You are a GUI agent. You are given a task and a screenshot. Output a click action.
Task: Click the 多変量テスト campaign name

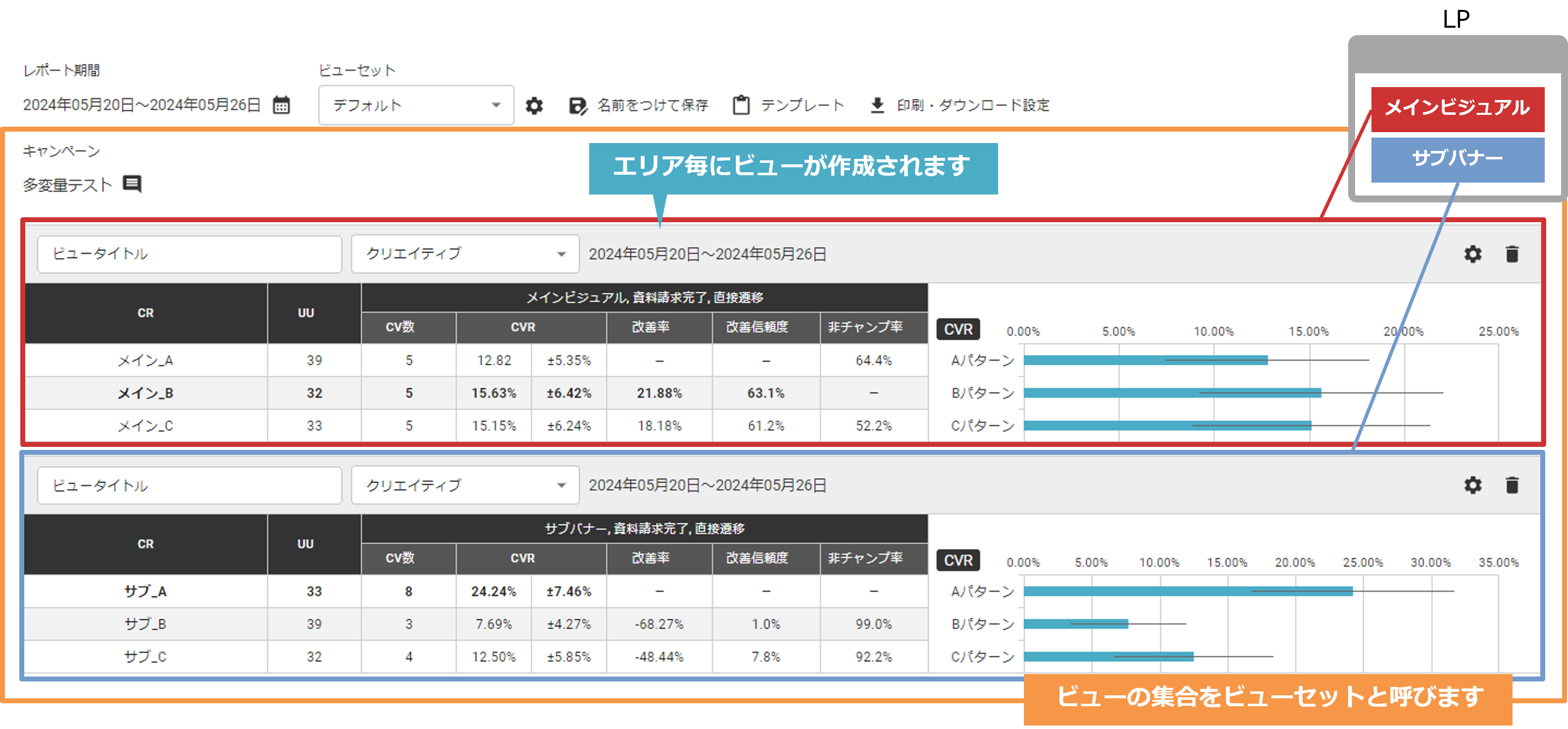[x=67, y=185]
